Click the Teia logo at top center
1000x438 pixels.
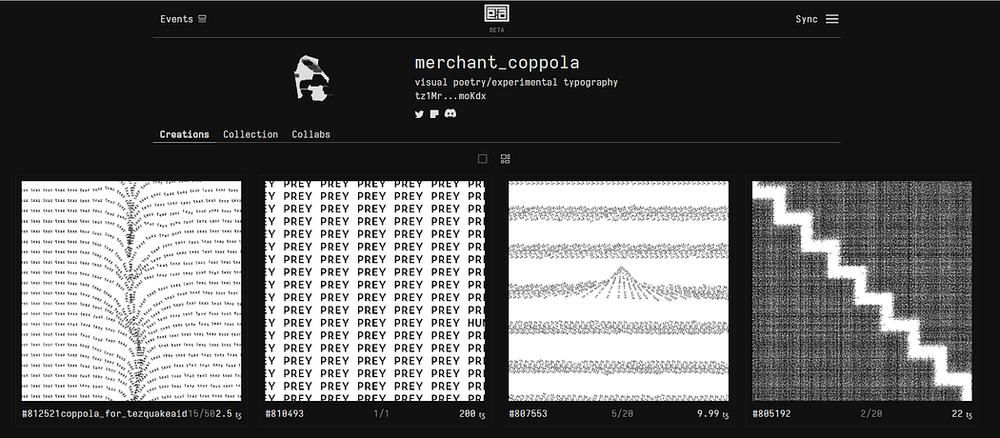tap(497, 14)
